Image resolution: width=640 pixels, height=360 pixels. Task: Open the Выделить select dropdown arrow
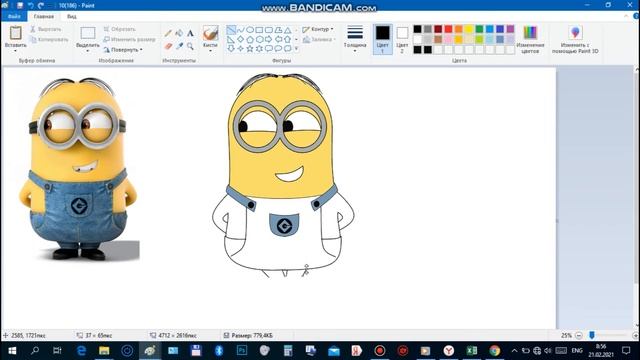coord(88,51)
